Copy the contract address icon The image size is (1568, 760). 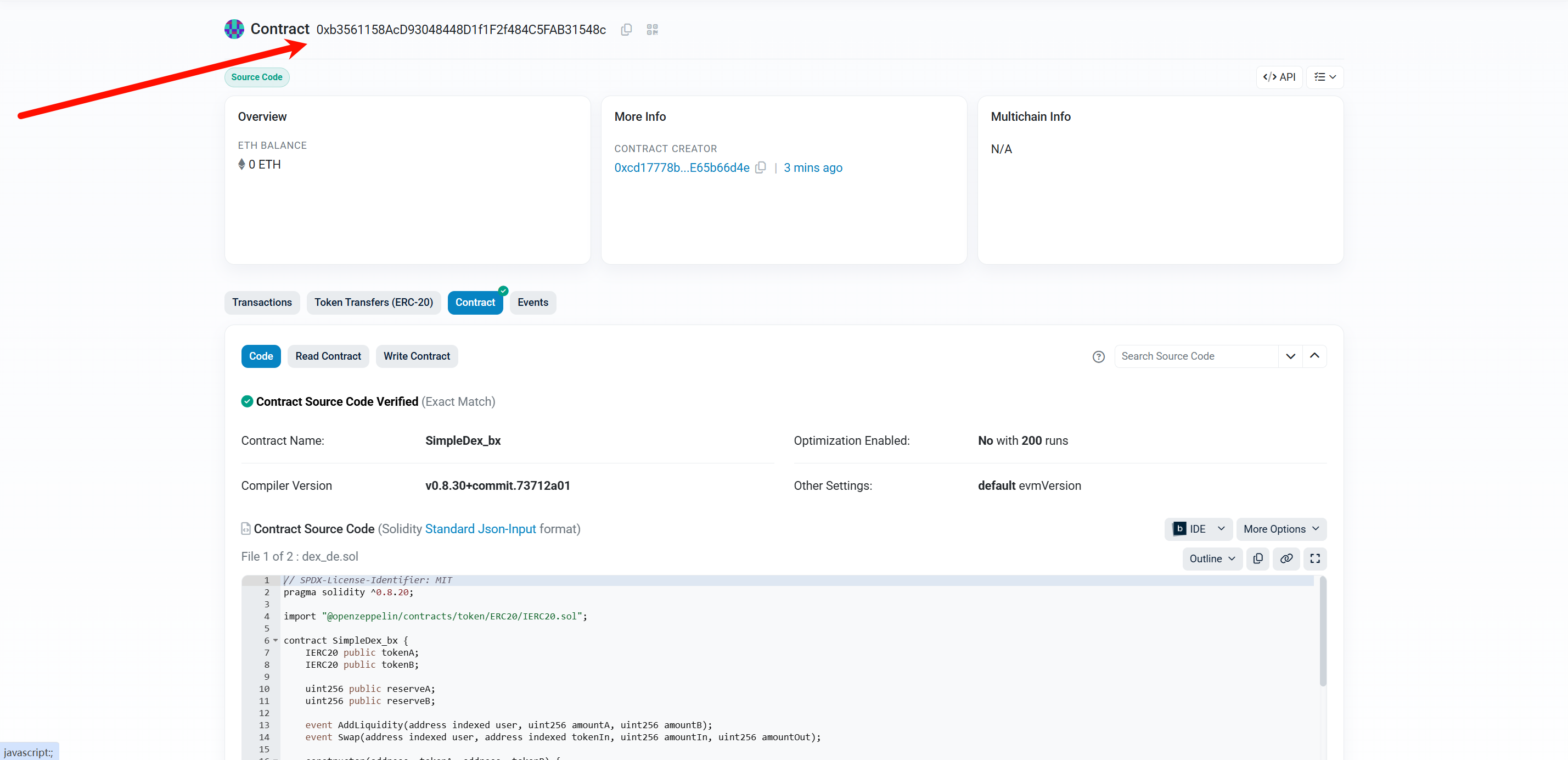(x=626, y=29)
